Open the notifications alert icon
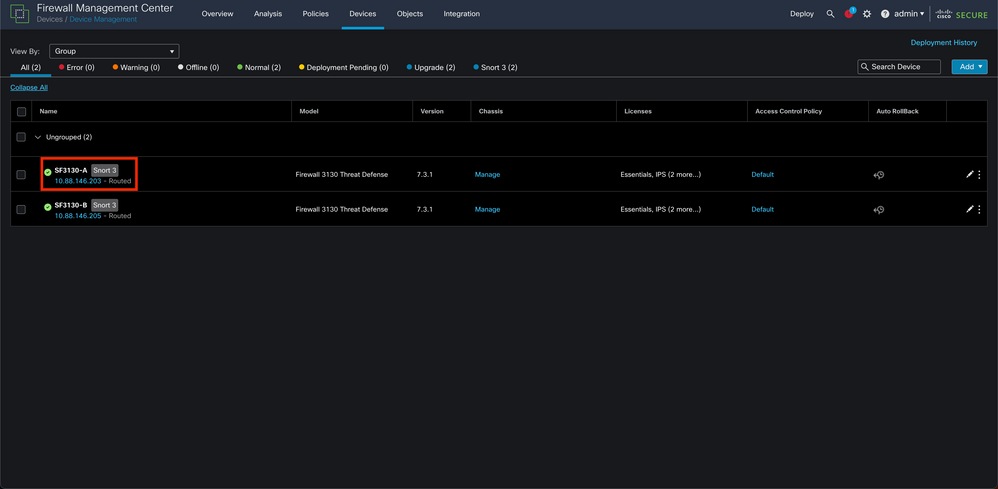 tap(849, 14)
